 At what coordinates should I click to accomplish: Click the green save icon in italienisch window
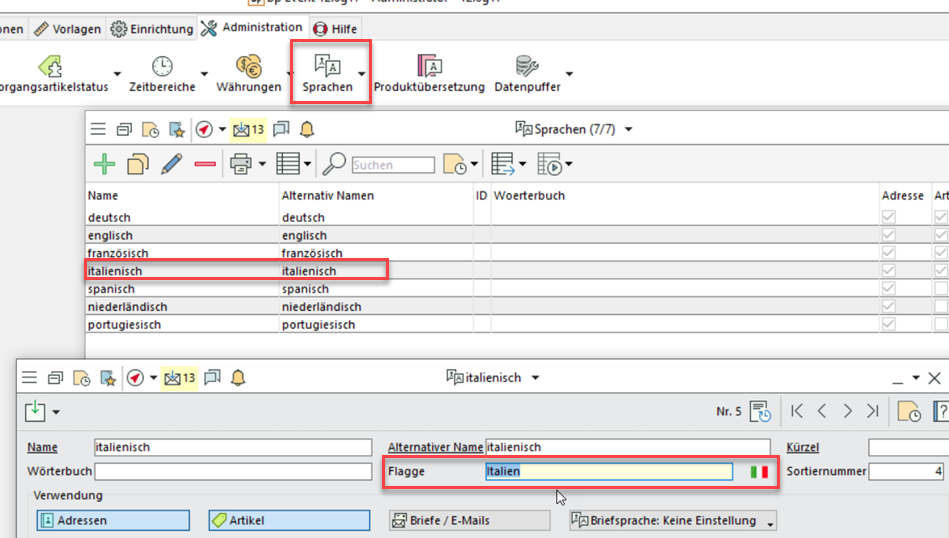35,411
